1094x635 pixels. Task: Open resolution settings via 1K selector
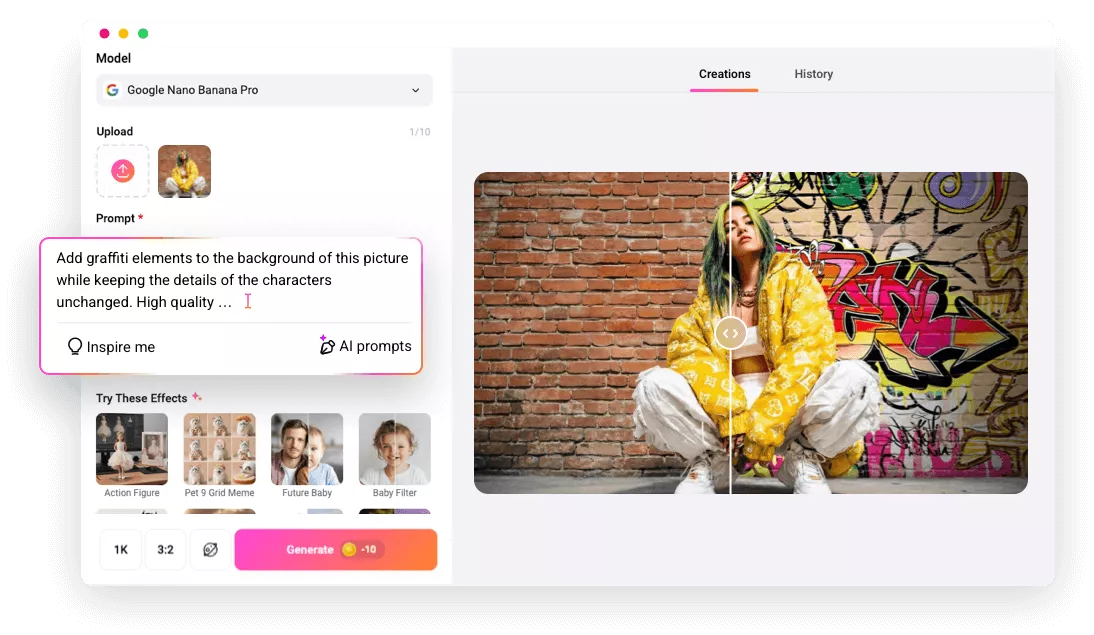point(120,549)
